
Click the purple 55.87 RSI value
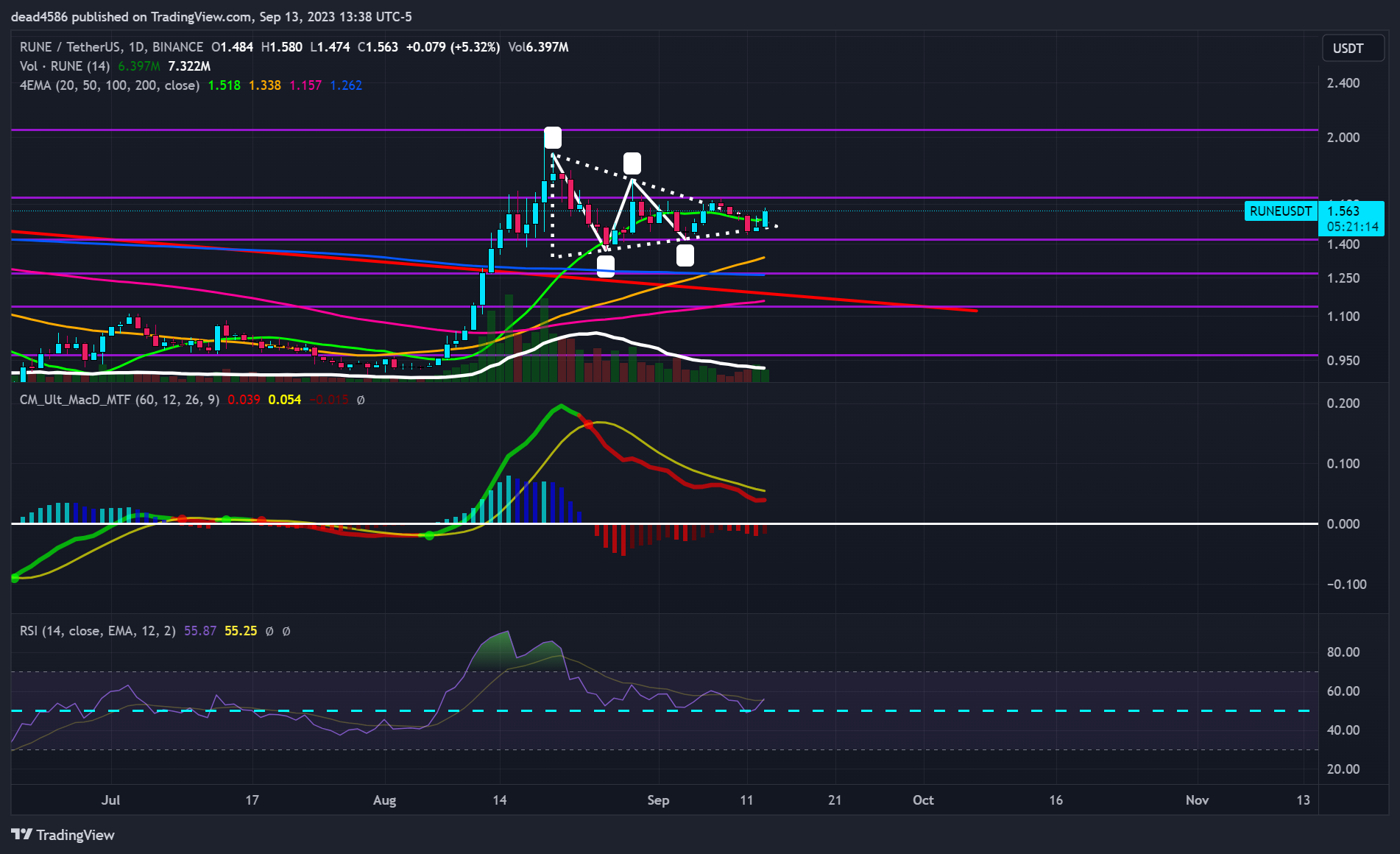200,631
